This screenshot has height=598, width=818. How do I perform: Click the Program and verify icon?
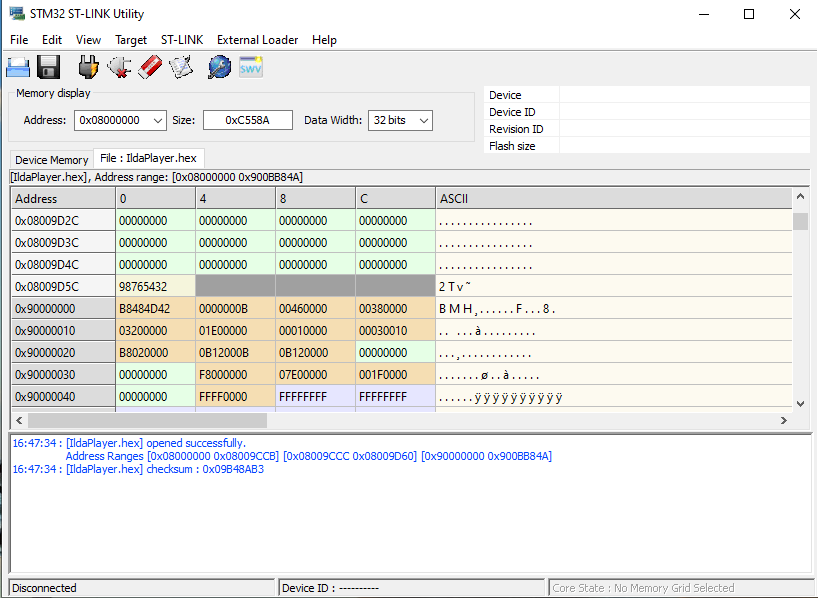(x=181, y=67)
